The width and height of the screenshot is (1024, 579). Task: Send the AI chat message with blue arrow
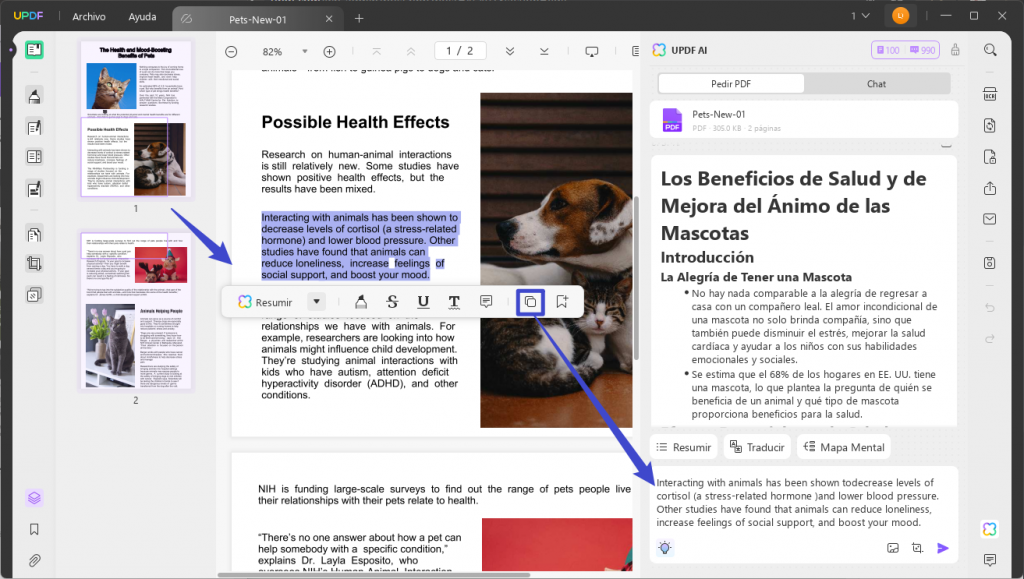coord(942,548)
